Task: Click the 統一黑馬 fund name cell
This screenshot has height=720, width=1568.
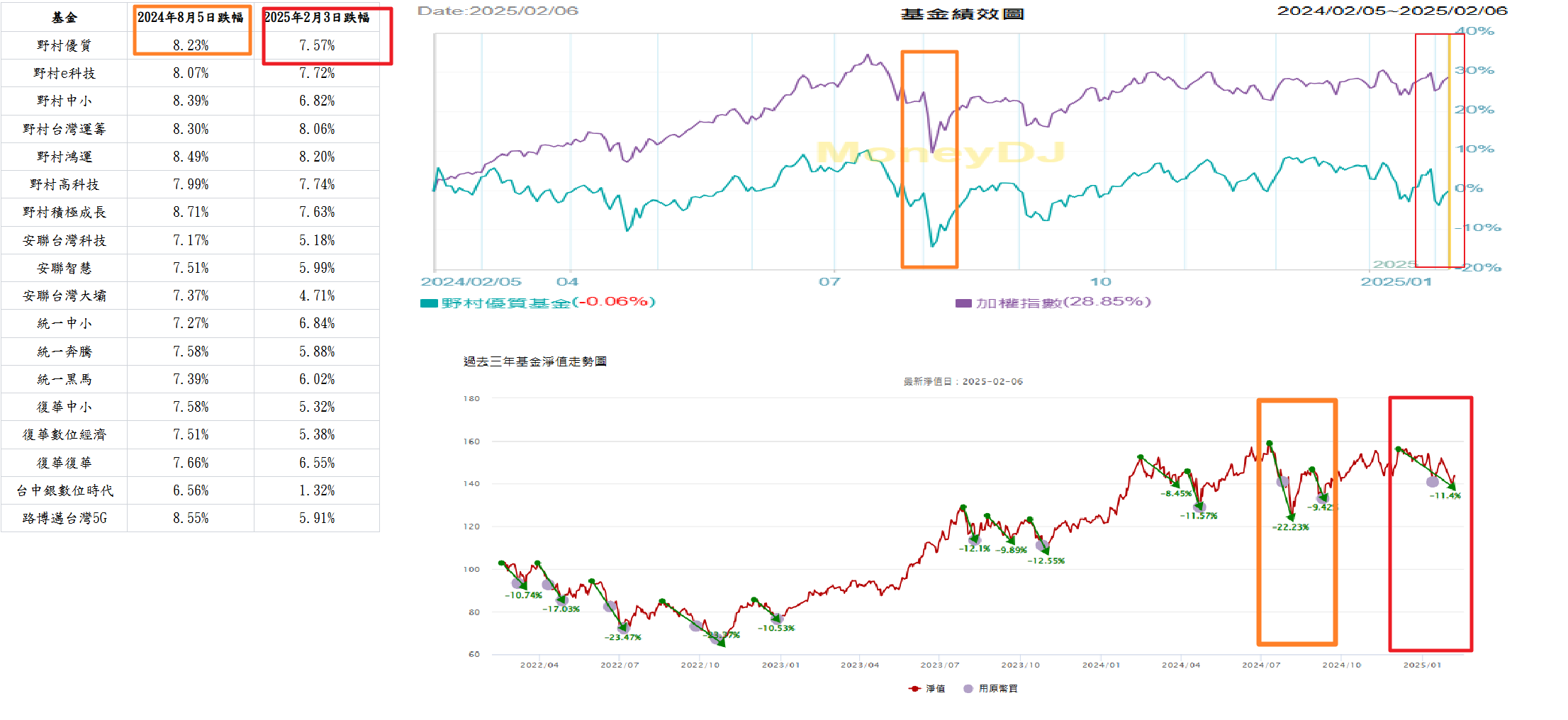Action: pos(64,379)
